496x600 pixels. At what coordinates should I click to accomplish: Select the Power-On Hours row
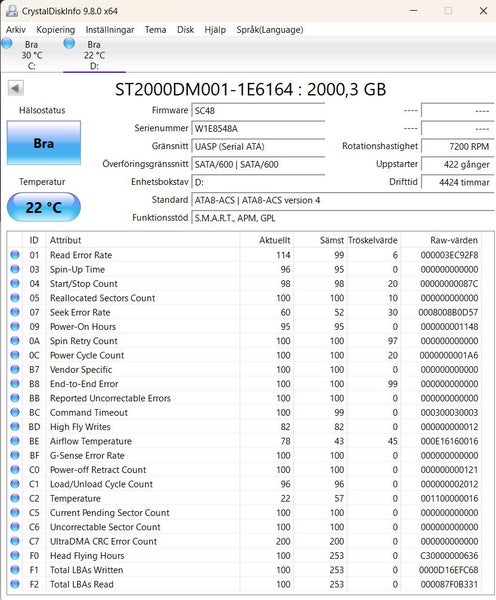[x=245, y=326]
